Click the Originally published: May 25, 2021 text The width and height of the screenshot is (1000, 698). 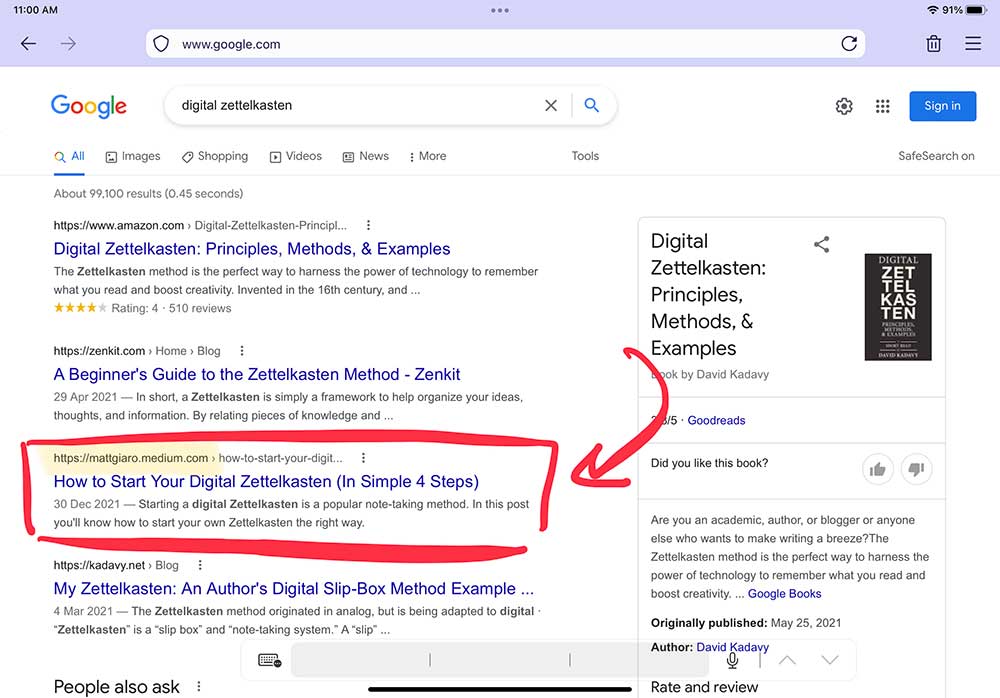[746, 623]
